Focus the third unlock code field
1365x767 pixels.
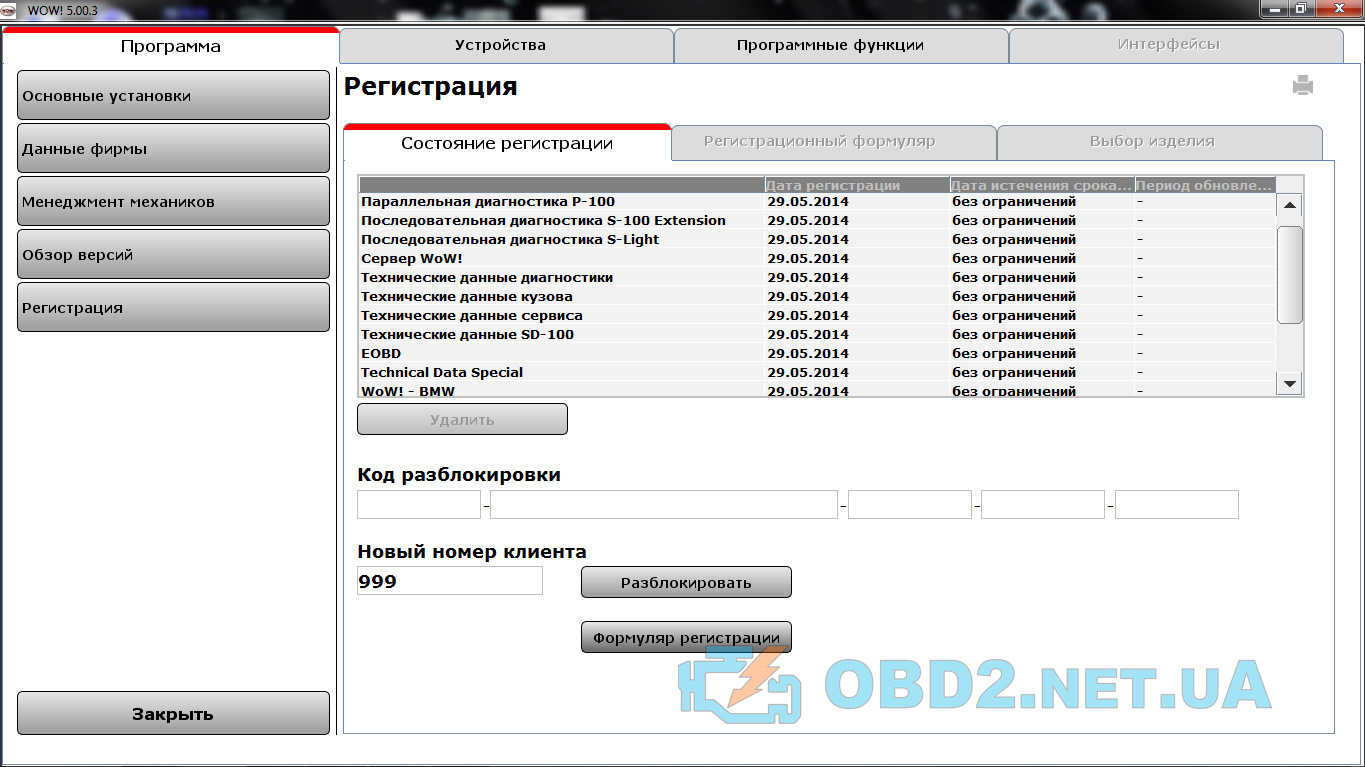[x=910, y=505]
